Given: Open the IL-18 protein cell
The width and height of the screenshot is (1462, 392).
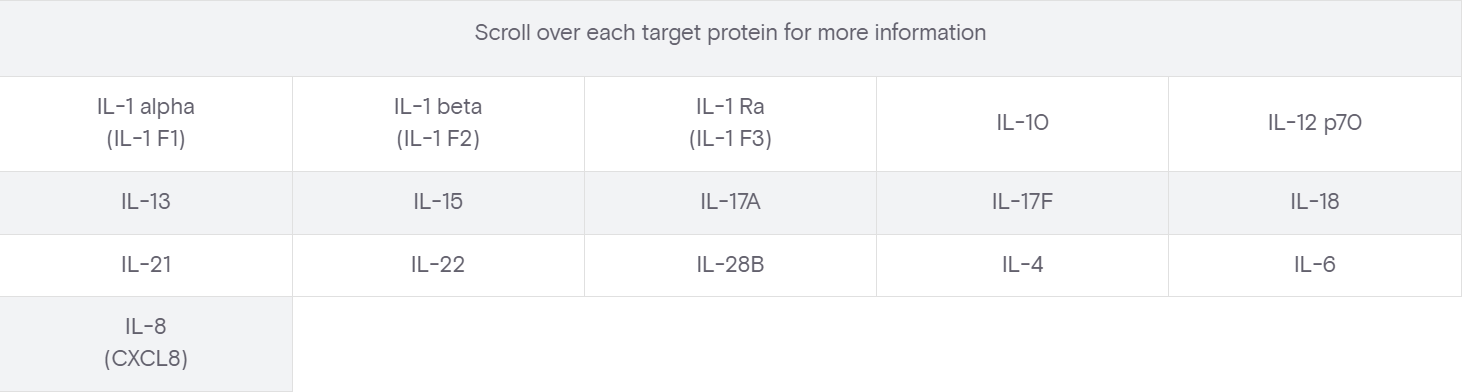Looking at the screenshot, I should click(x=1315, y=202).
